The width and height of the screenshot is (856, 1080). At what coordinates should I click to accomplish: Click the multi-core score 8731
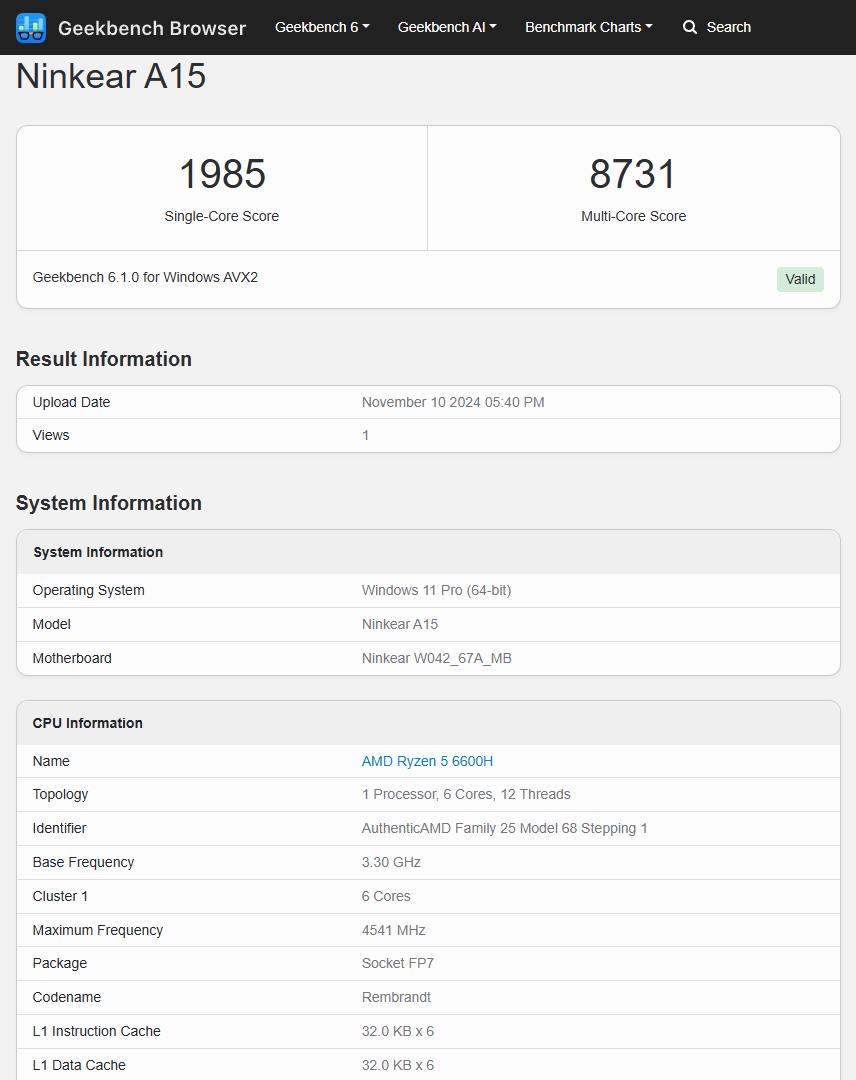coord(633,174)
